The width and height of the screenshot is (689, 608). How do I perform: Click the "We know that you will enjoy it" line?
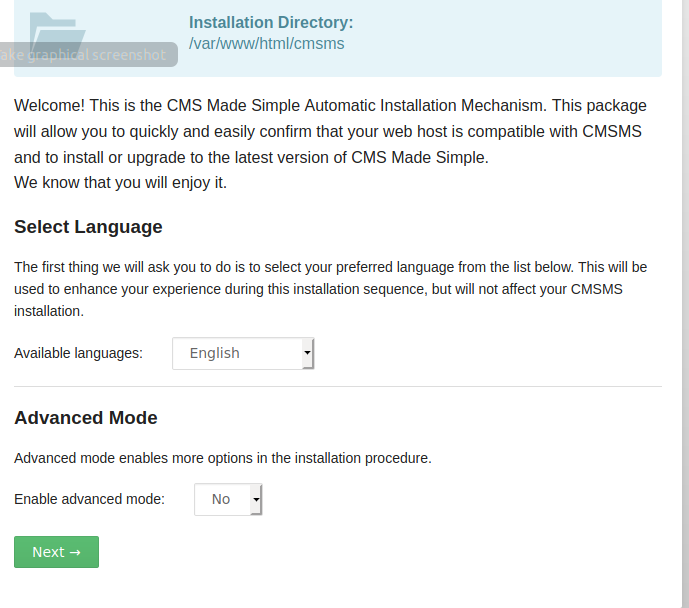[x=120, y=183]
